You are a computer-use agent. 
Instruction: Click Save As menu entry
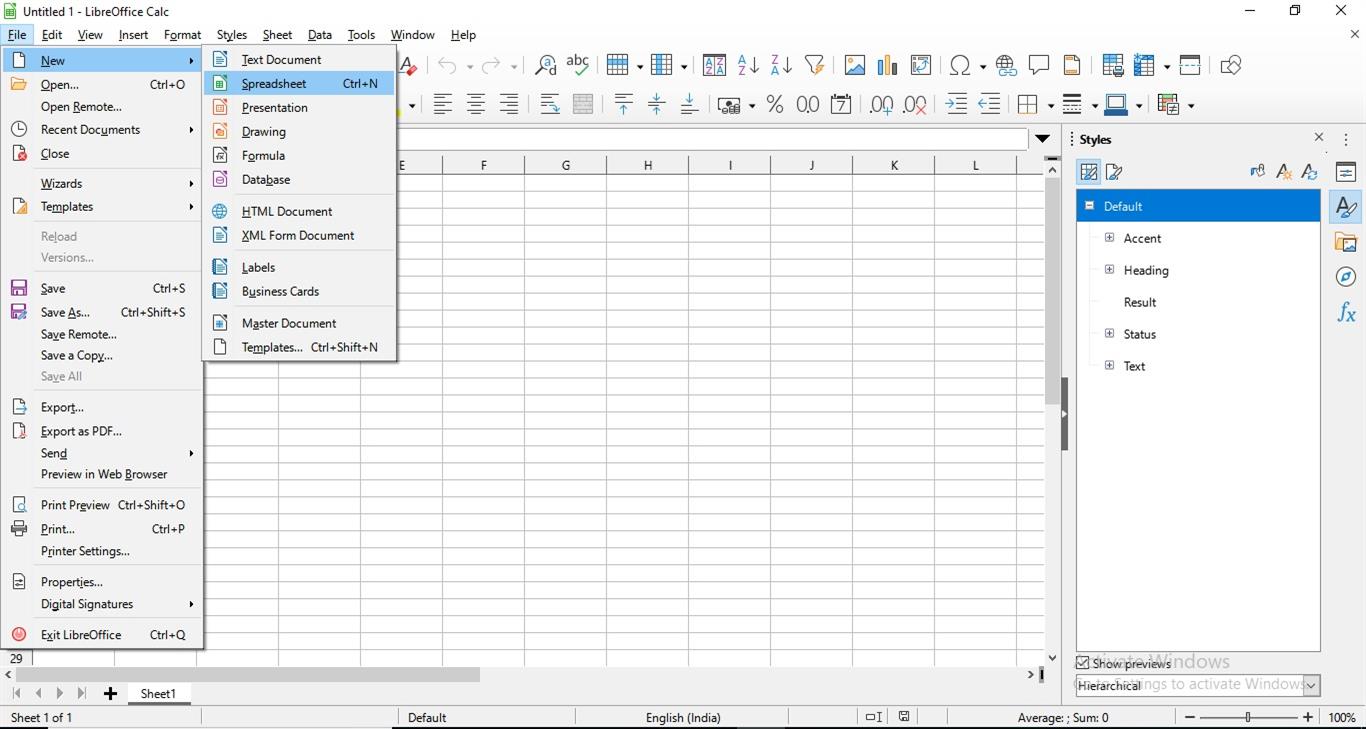pyautogui.click(x=102, y=312)
